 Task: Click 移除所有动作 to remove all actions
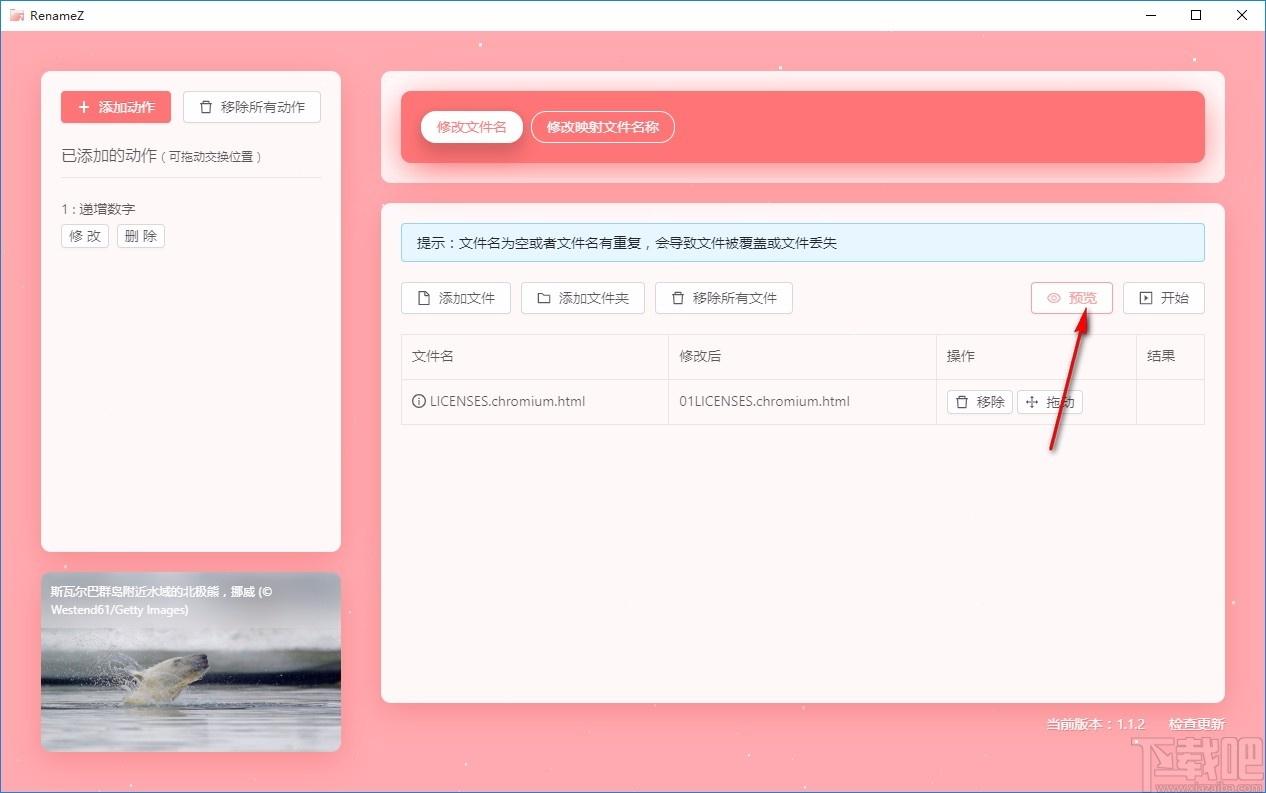pos(252,107)
